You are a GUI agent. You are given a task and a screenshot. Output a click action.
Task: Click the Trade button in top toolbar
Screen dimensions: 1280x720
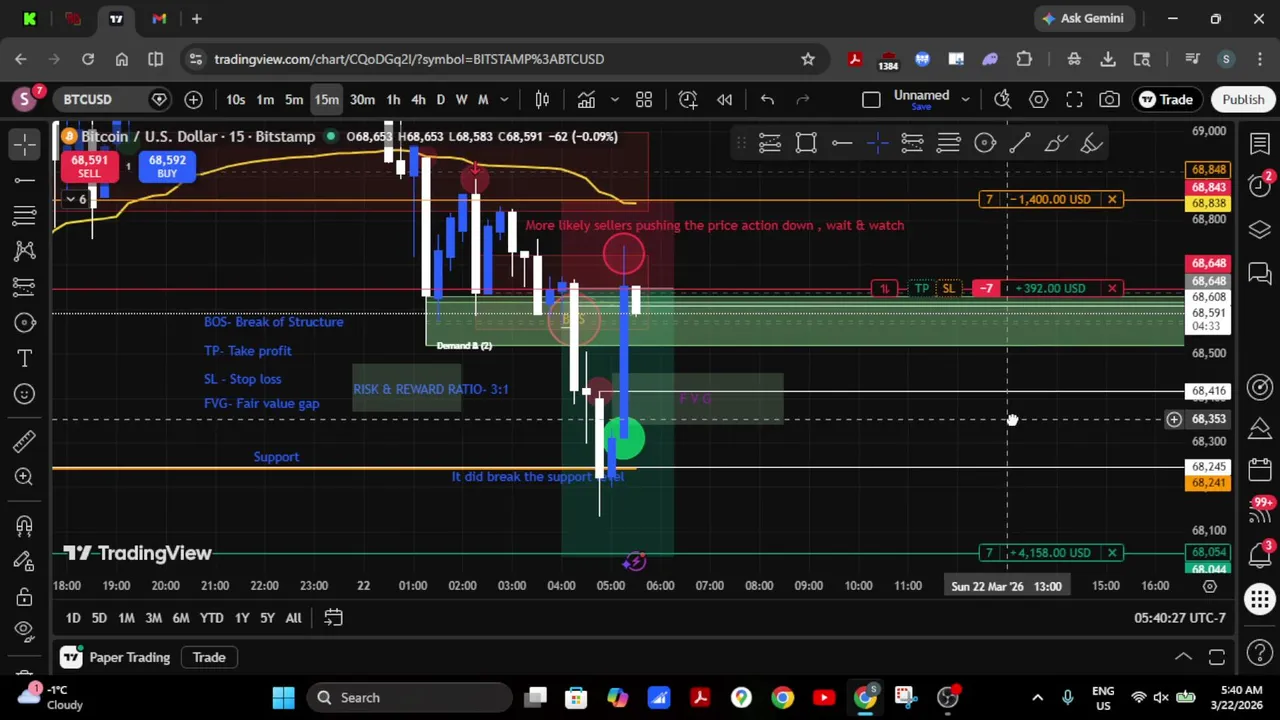click(x=1166, y=99)
